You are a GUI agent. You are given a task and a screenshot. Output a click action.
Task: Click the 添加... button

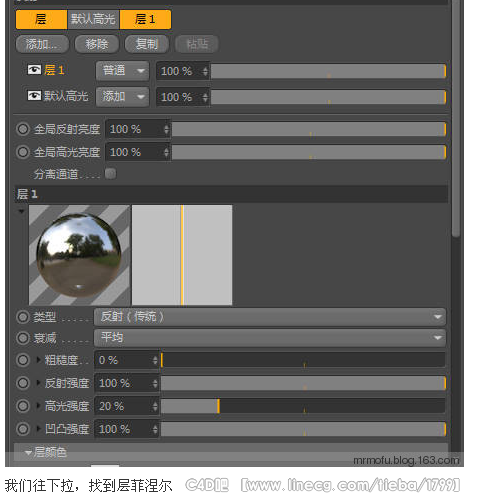(x=42, y=44)
